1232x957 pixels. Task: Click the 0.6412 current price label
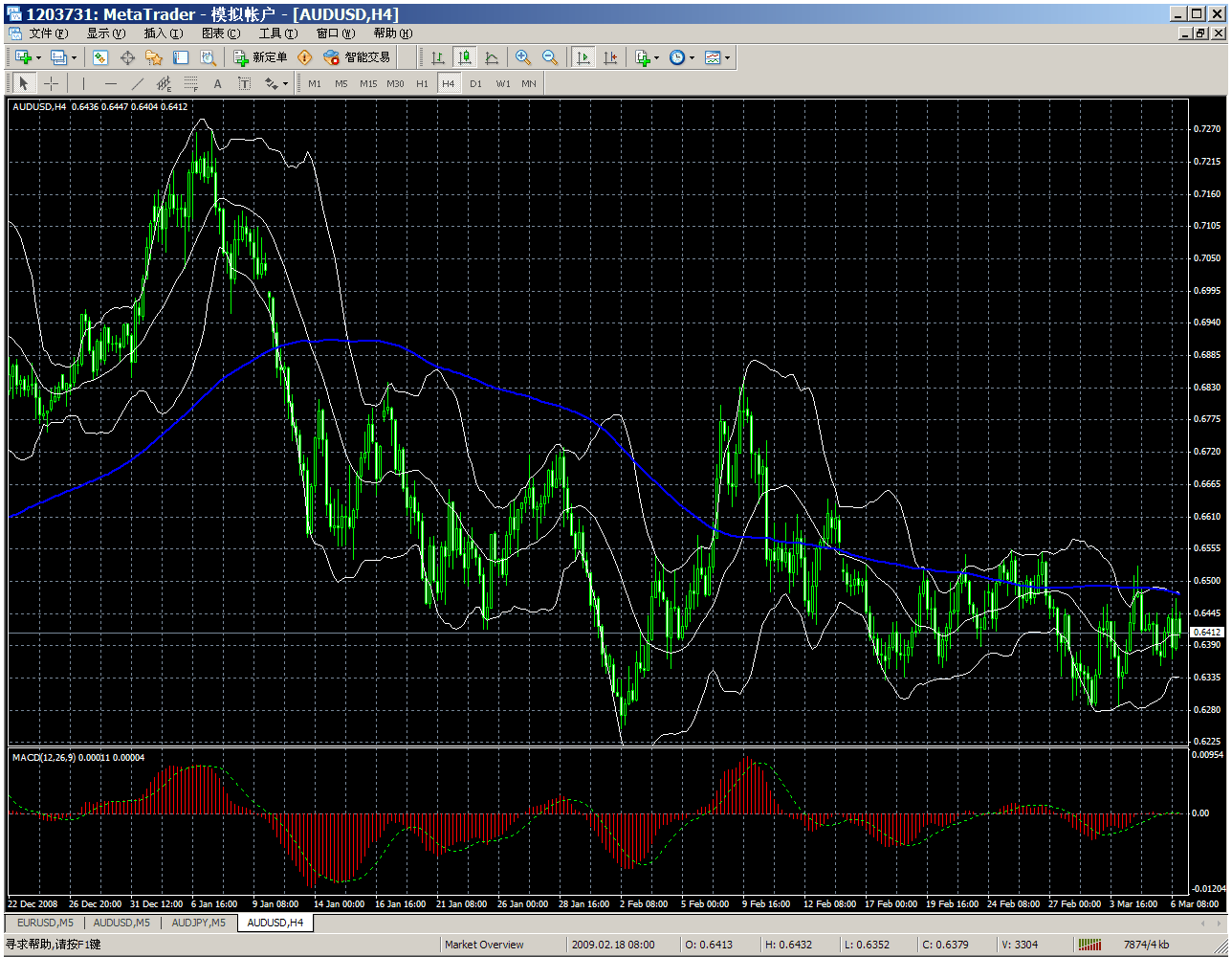[1209, 633]
